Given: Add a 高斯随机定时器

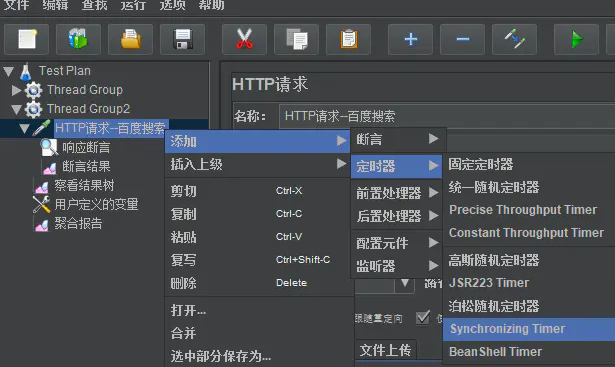Looking at the screenshot, I should [x=529, y=260].
